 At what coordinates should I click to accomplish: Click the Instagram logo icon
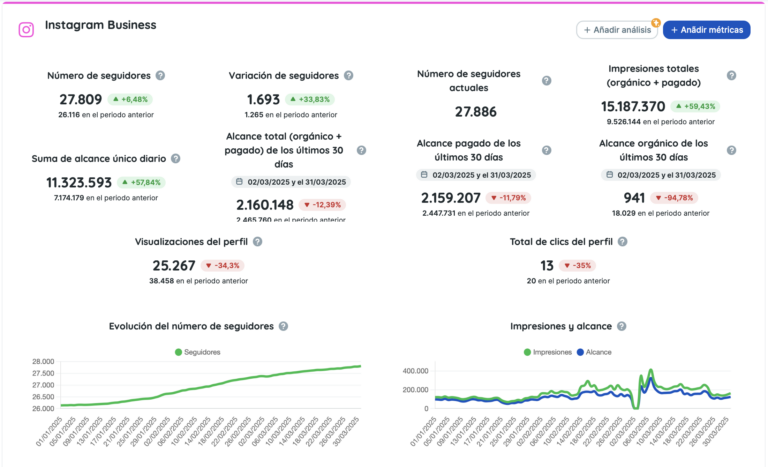coord(26,29)
